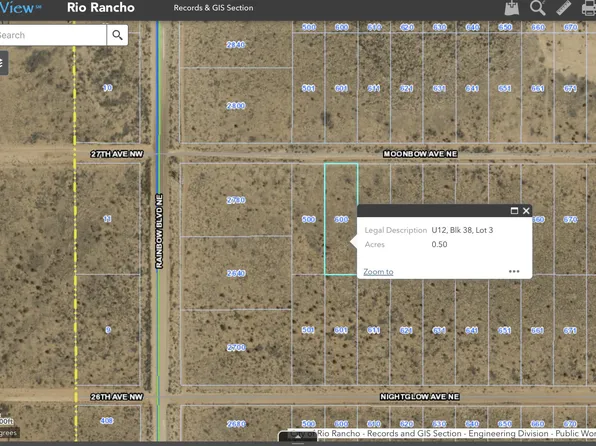Click the Legal Description field label
The image size is (596, 446).
tap(396, 230)
